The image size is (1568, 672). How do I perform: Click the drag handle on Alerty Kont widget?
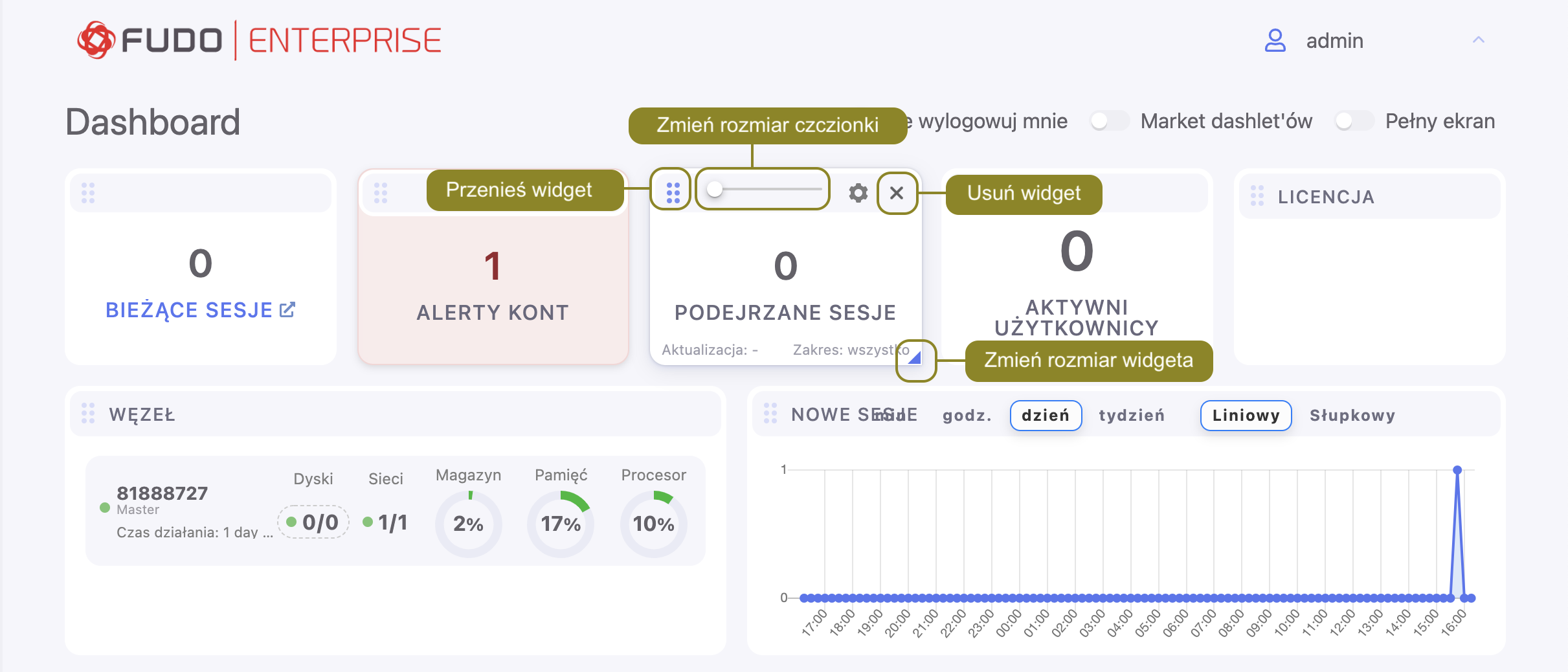point(381,192)
